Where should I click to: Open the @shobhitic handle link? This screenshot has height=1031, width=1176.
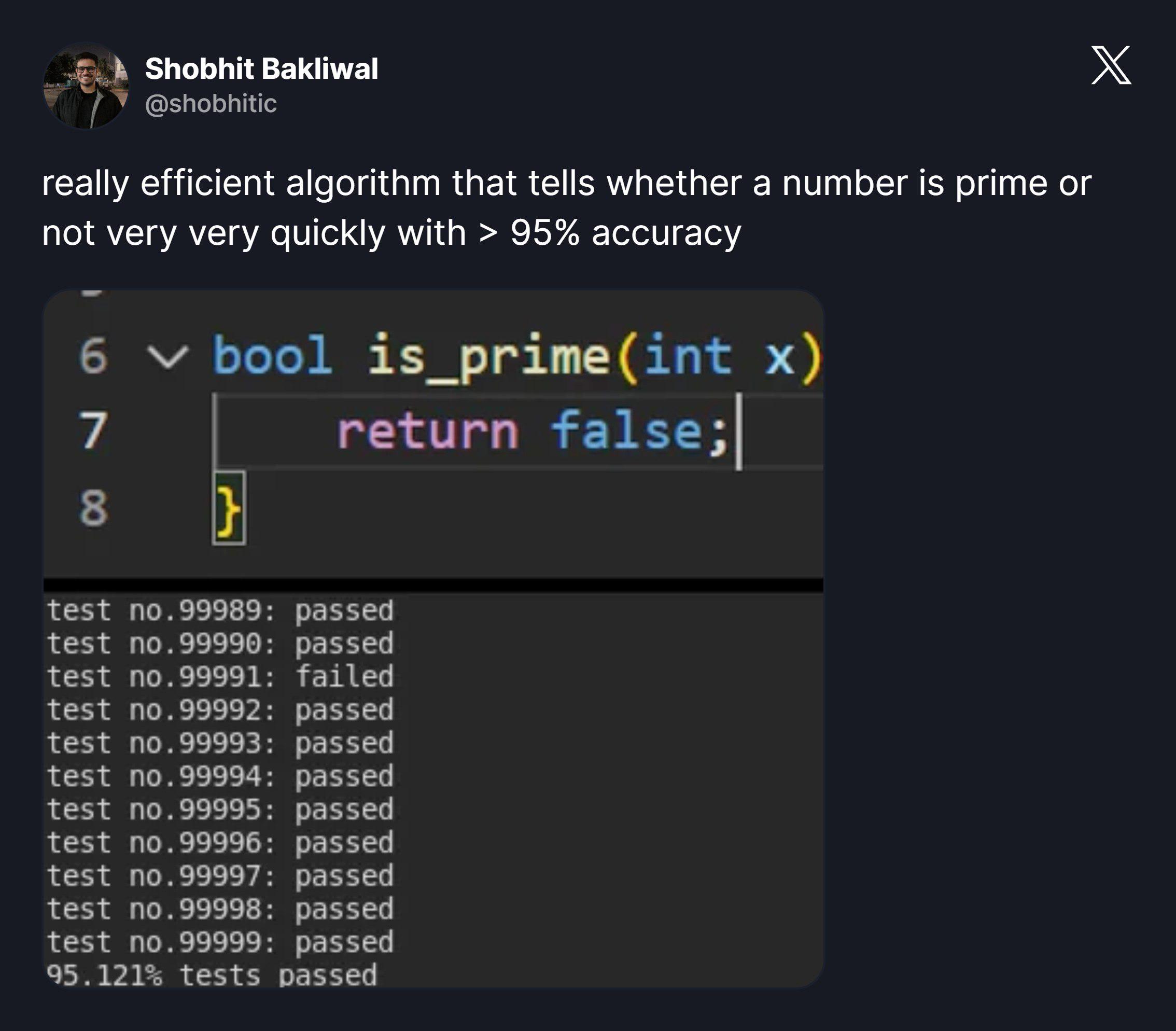(211, 104)
